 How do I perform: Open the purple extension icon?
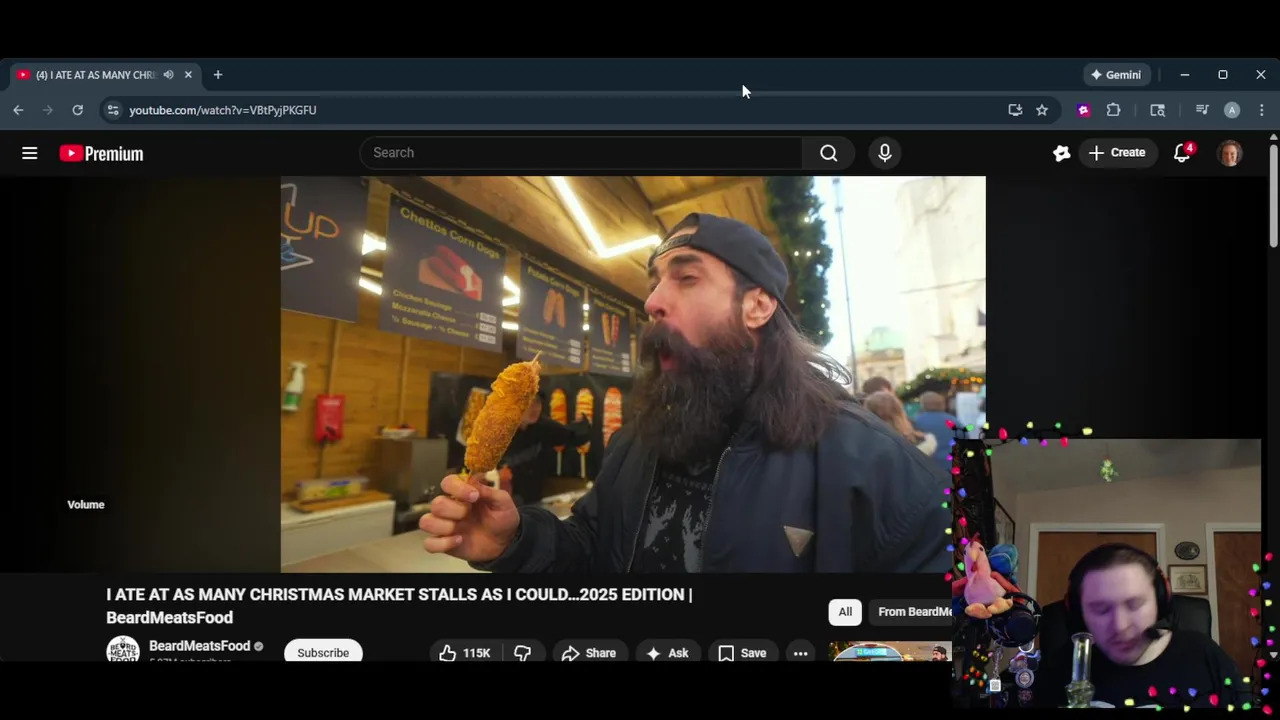coord(1084,110)
